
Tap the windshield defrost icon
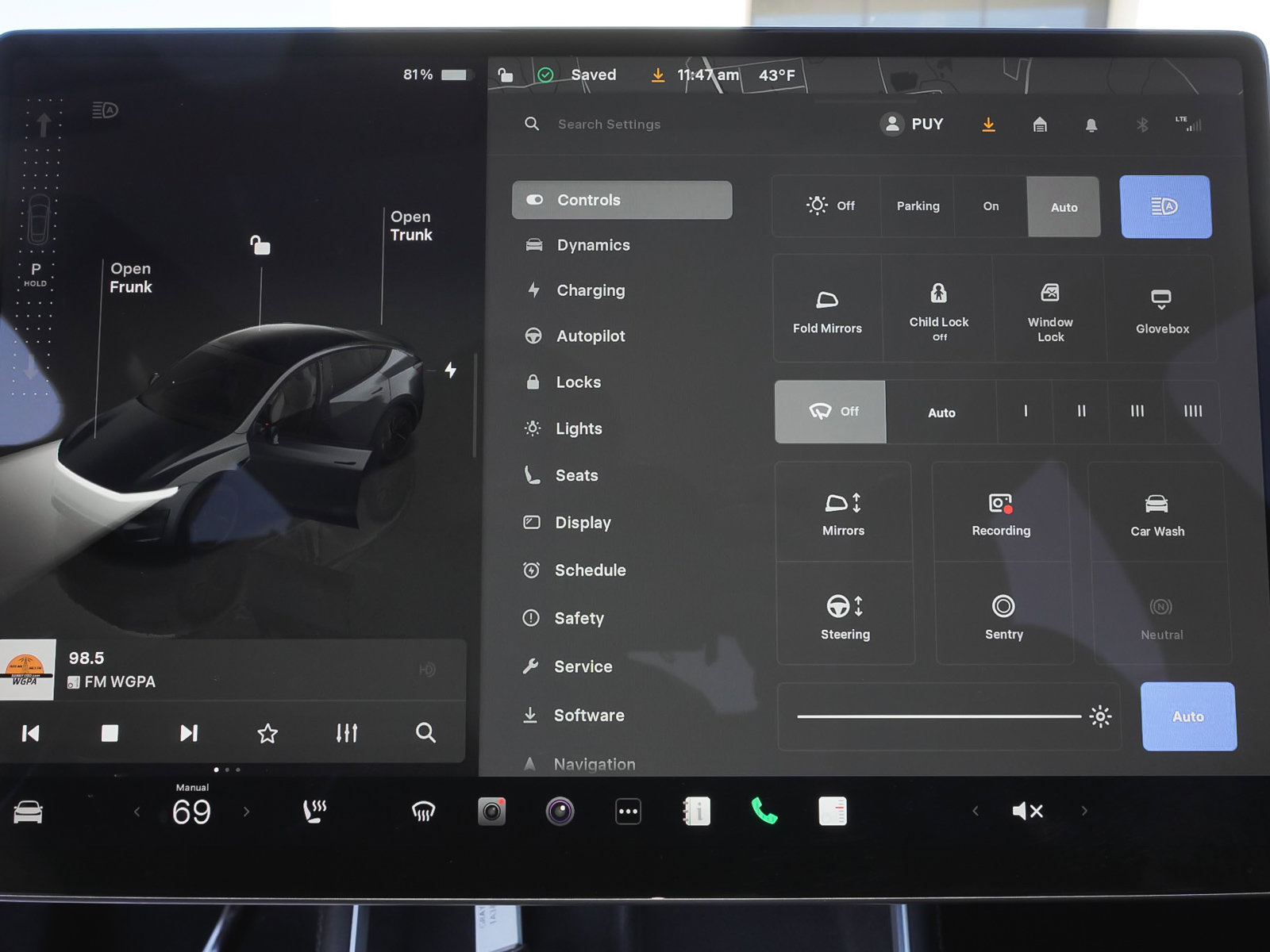pyautogui.click(x=422, y=811)
